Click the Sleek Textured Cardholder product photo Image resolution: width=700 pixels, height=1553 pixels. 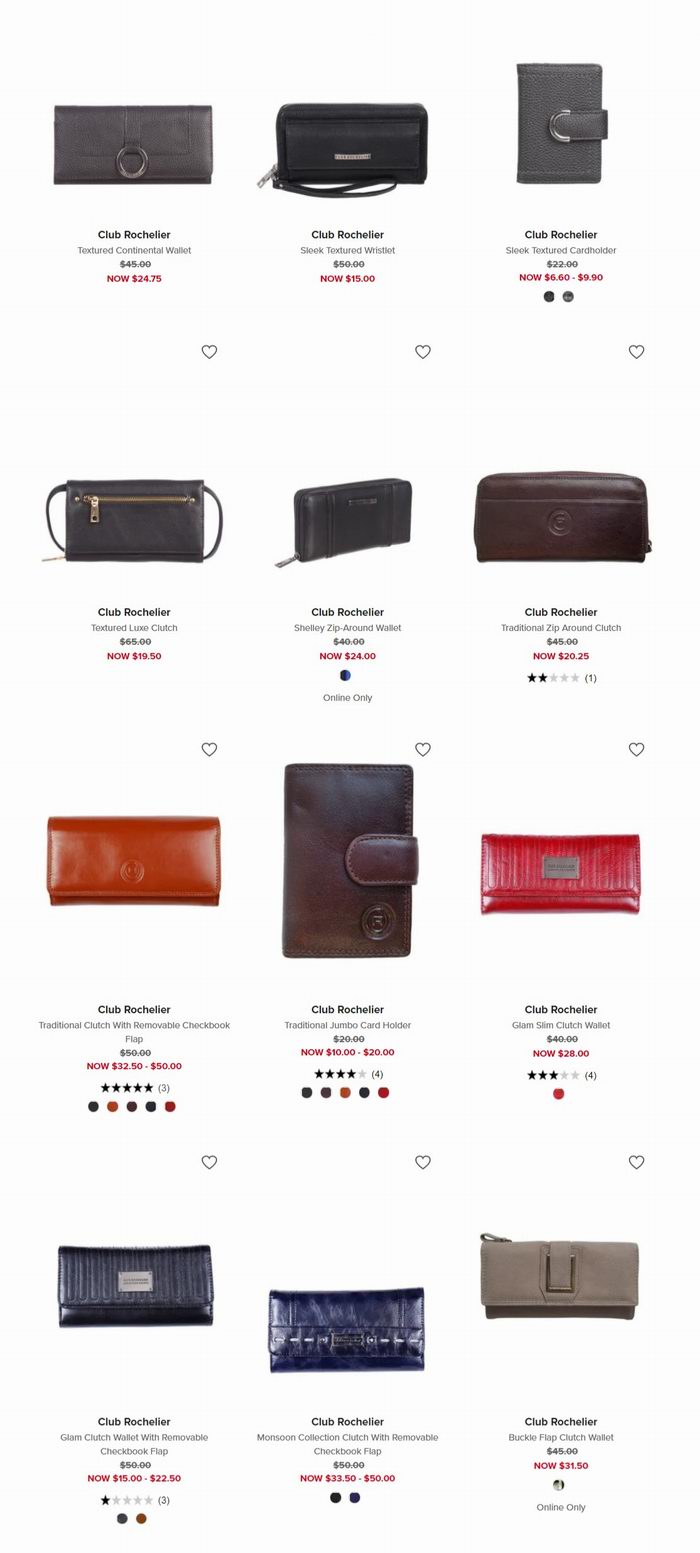click(561, 124)
